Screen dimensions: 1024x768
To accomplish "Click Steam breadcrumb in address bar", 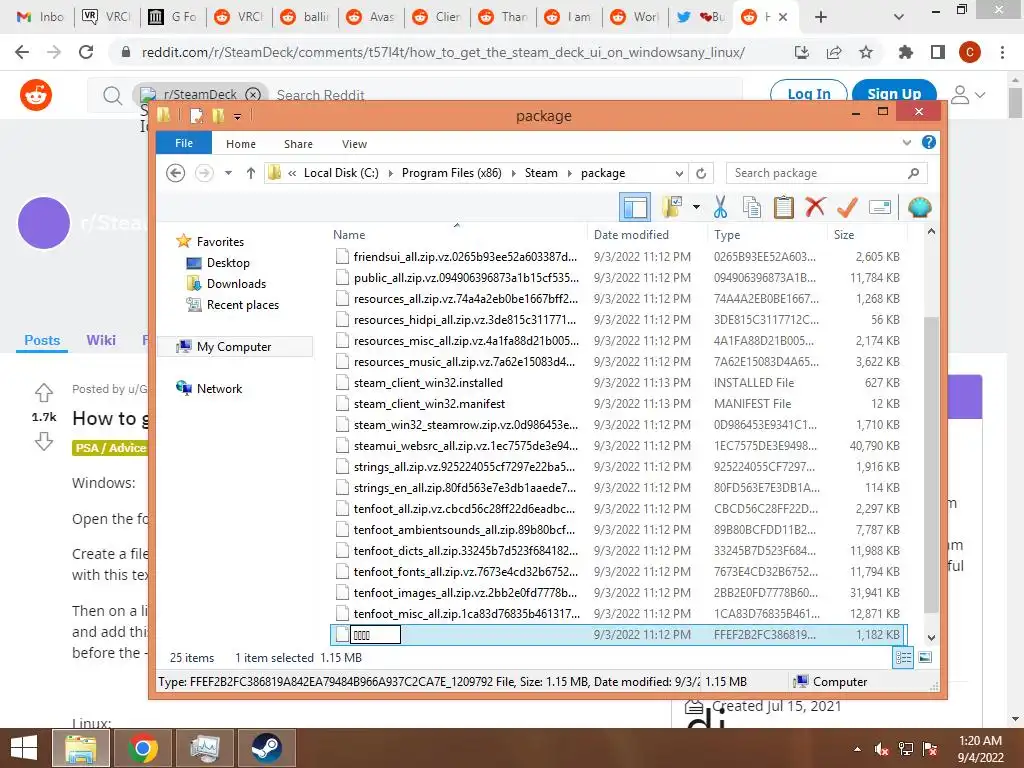I will pyautogui.click(x=541, y=173).
